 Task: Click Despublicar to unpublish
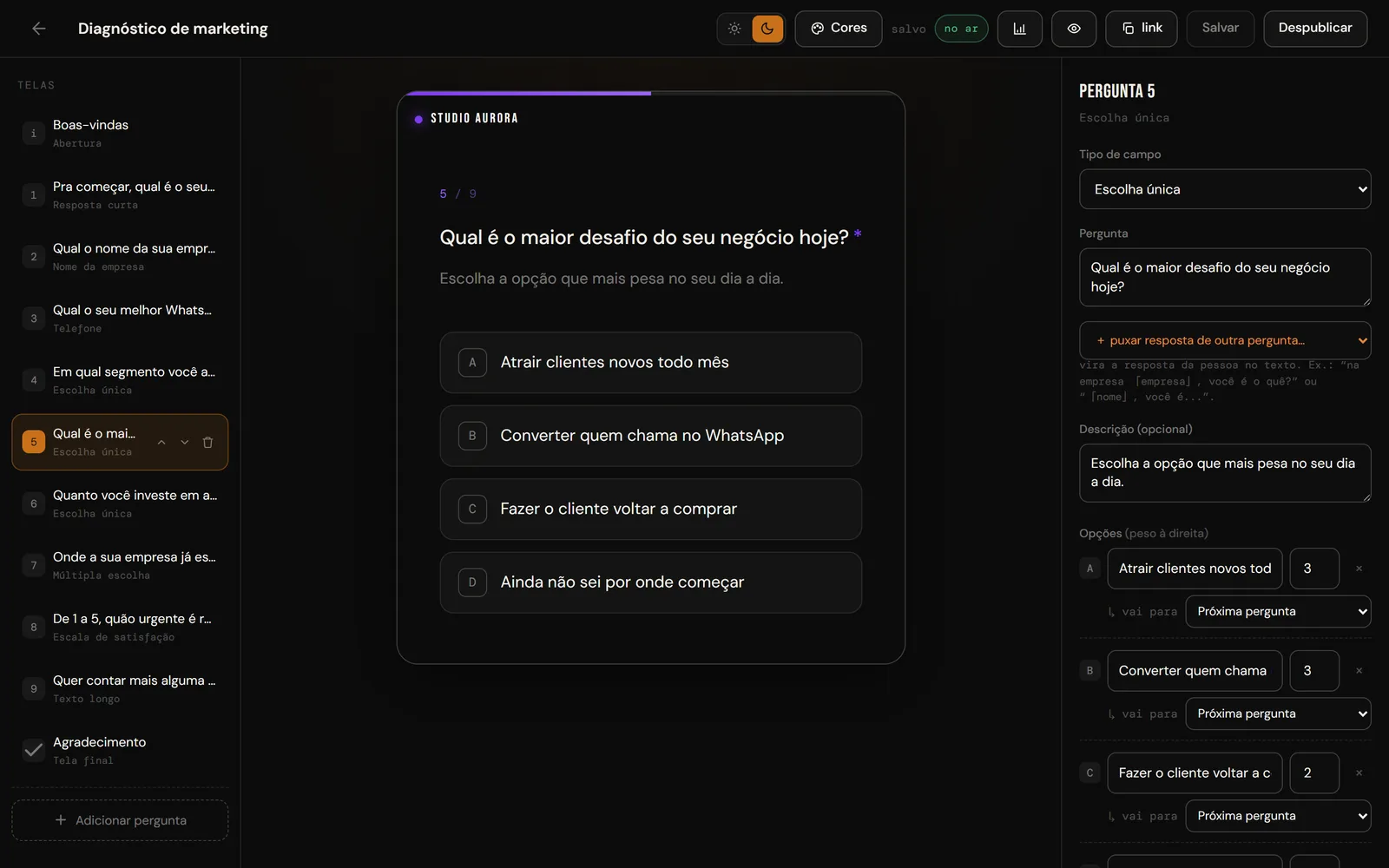(x=1315, y=29)
